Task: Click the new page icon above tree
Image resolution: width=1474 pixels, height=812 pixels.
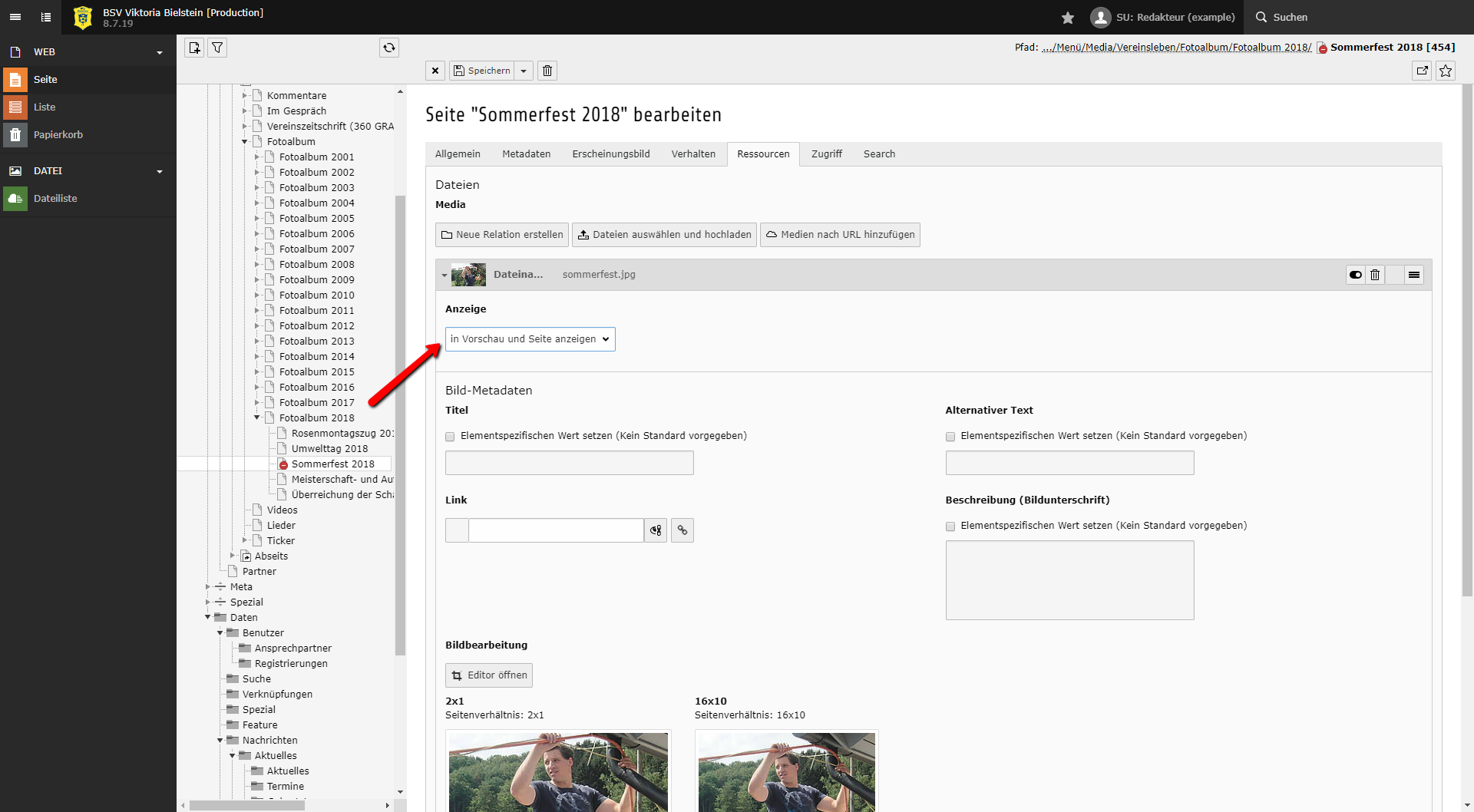Action: [194, 48]
